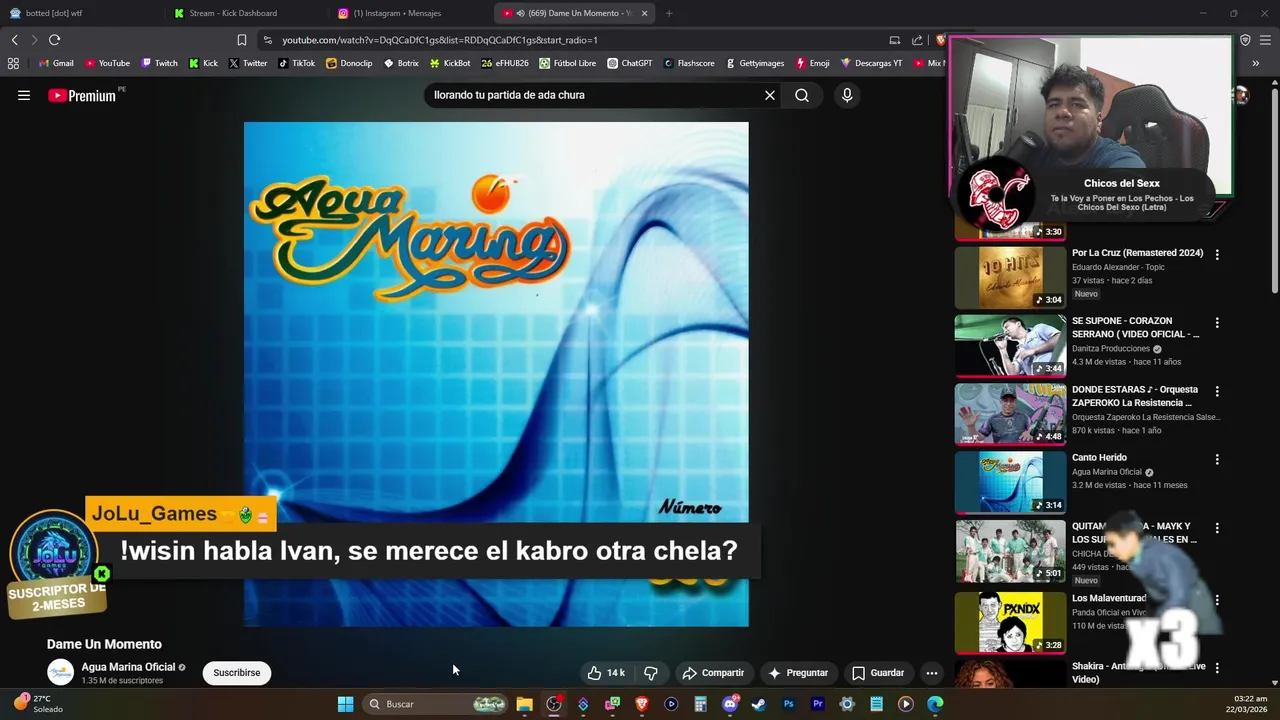The image size is (1280, 720).
Task: Open the Fútbol Libre bookmark
Action: click(567, 63)
